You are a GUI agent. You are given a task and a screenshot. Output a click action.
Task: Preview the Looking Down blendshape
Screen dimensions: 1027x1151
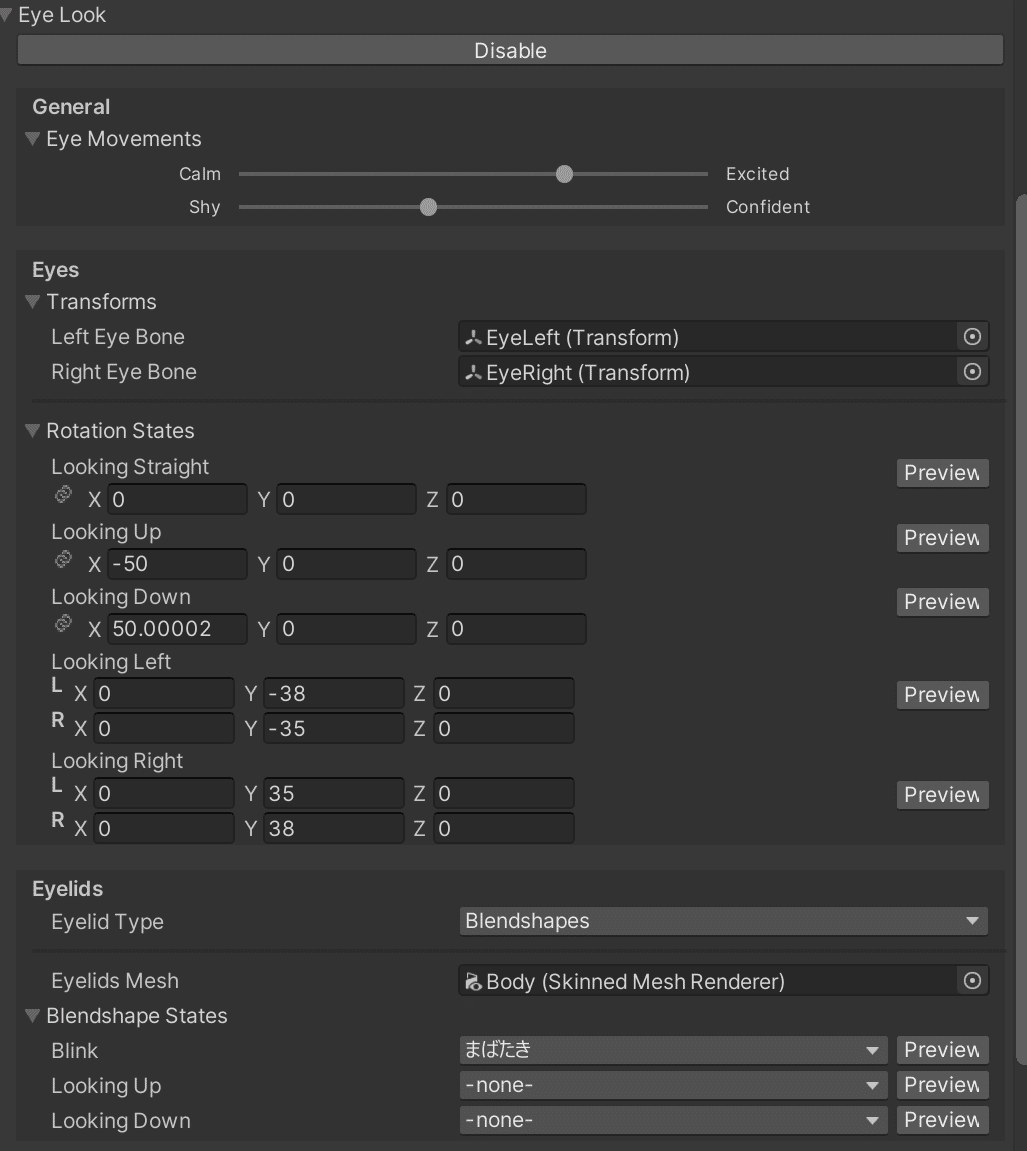coord(943,1120)
